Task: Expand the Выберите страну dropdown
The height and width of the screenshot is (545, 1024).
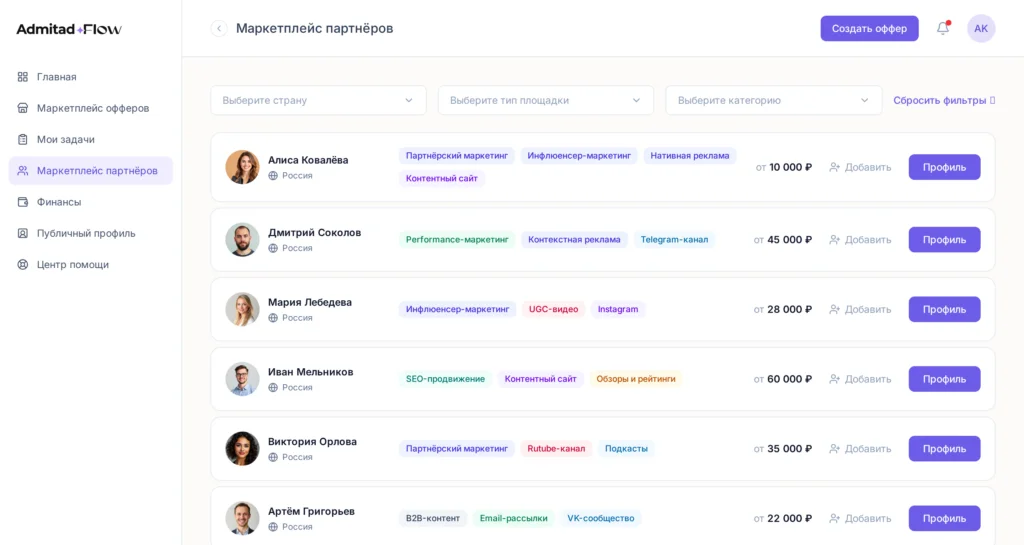Action: click(x=318, y=101)
